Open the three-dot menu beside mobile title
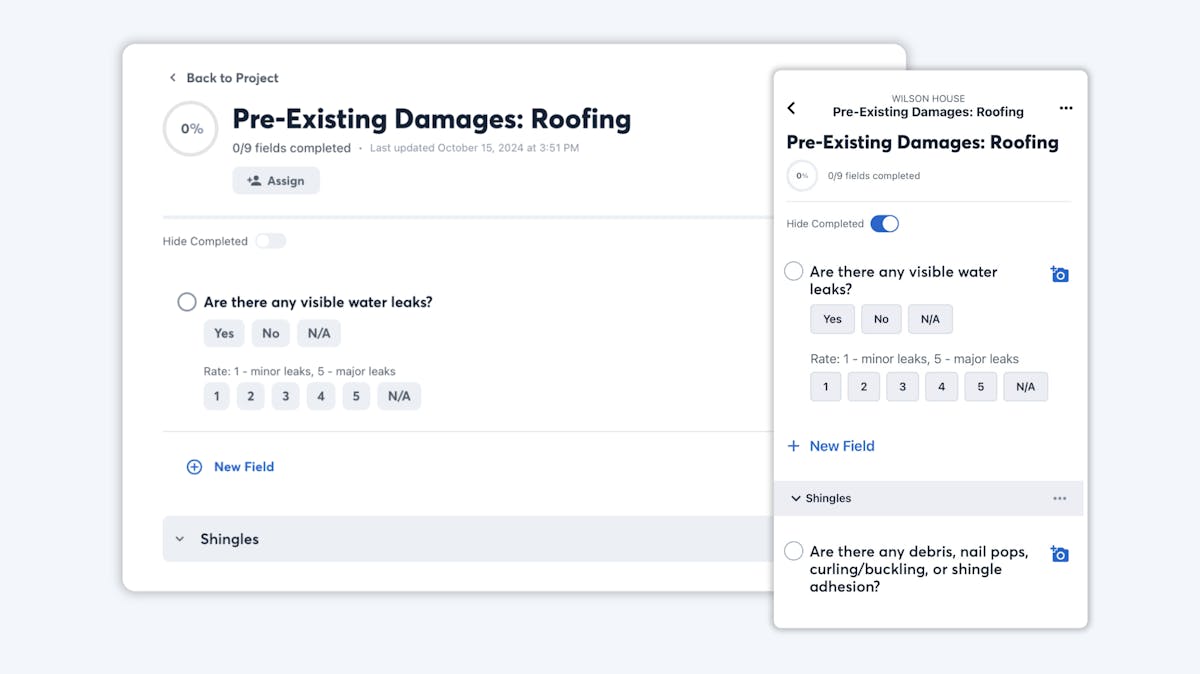The image size is (1200, 674). [x=1066, y=108]
